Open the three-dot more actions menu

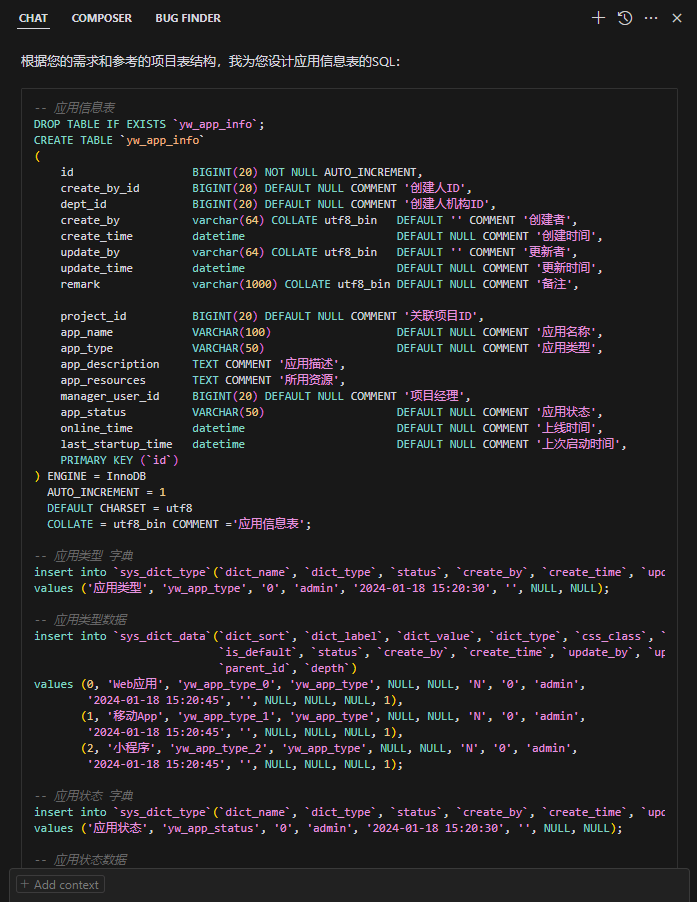tap(651, 18)
